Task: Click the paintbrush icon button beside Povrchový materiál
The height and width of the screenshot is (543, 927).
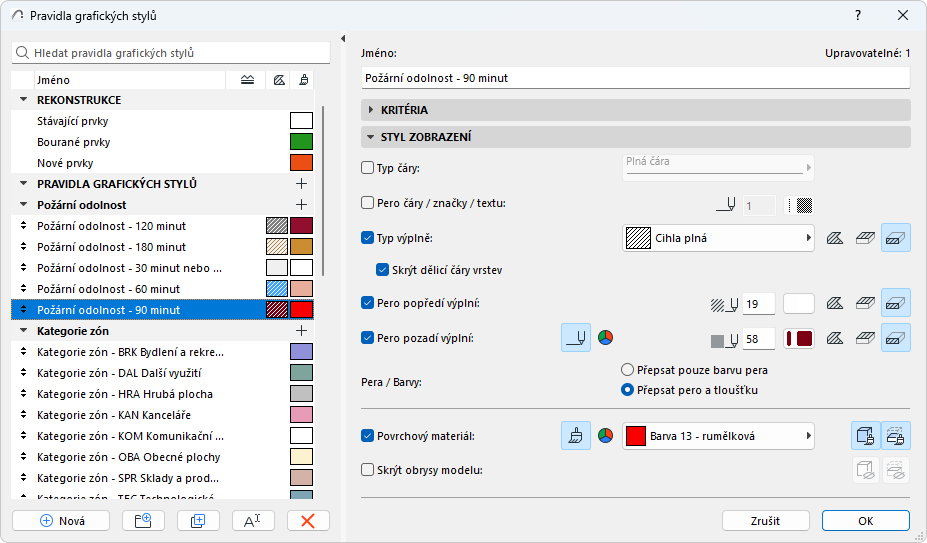Action: click(x=576, y=436)
